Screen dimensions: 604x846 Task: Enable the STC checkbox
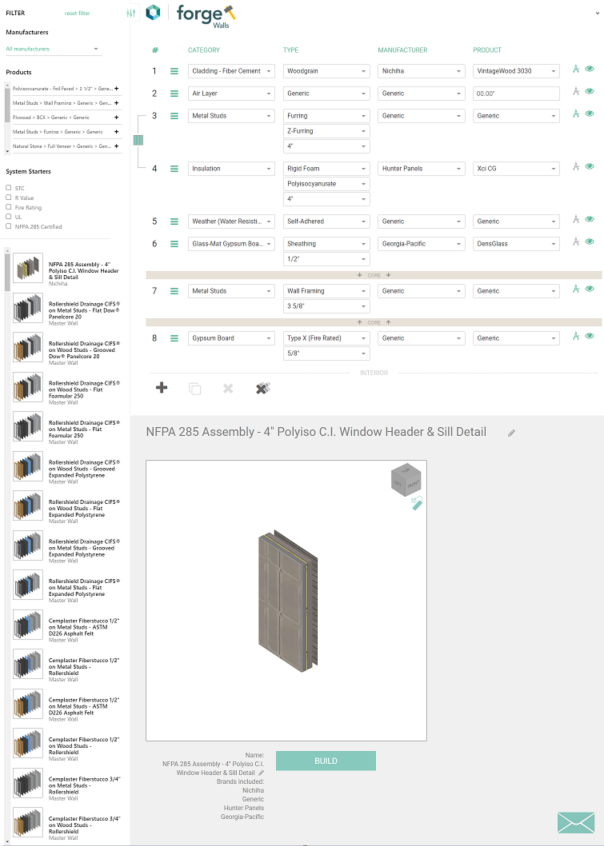click(x=8, y=188)
